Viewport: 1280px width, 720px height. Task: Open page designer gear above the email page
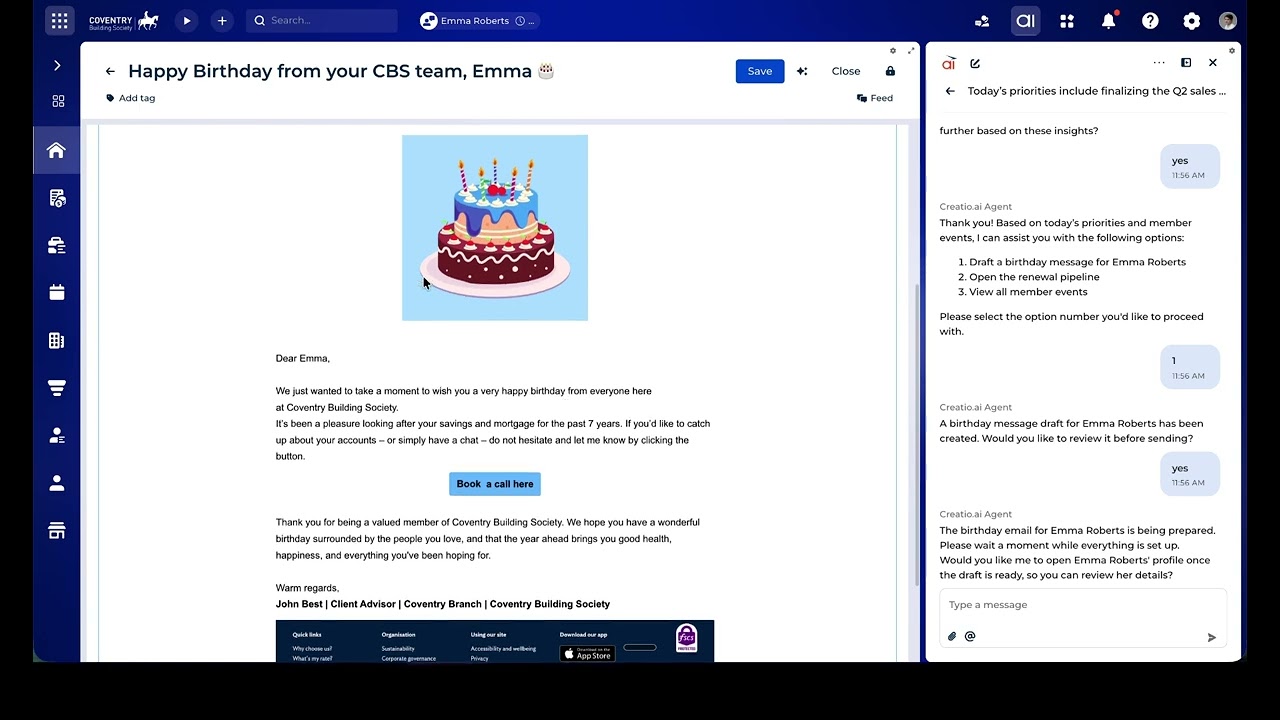coord(893,51)
